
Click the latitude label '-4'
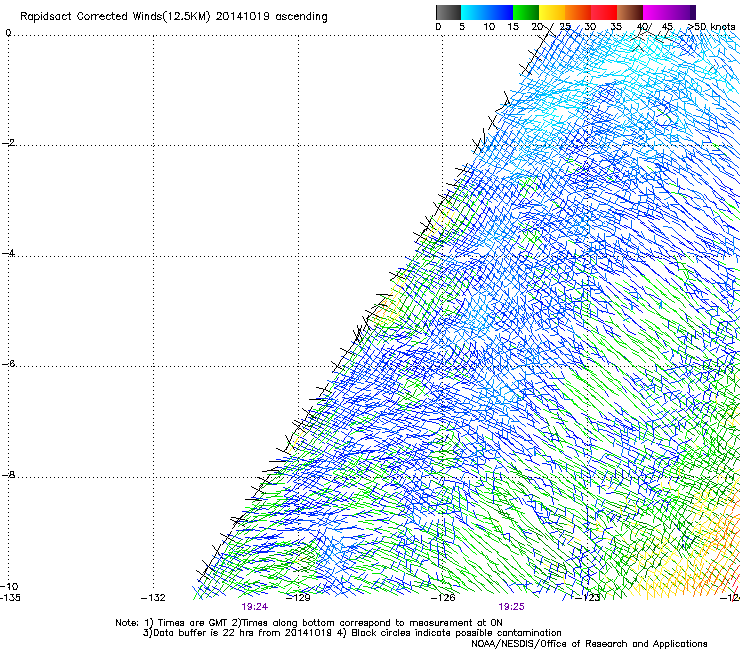pos(8,253)
